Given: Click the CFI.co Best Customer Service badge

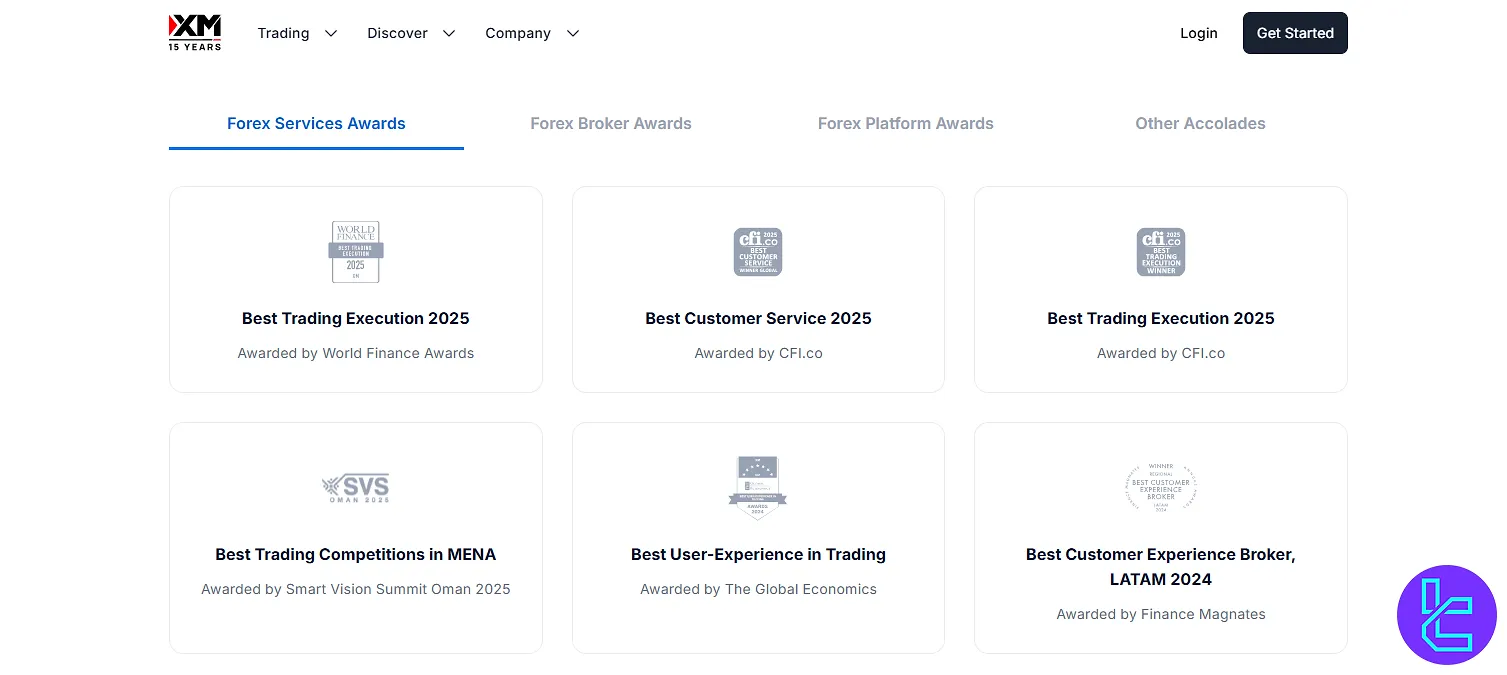Looking at the screenshot, I should pos(758,252).
